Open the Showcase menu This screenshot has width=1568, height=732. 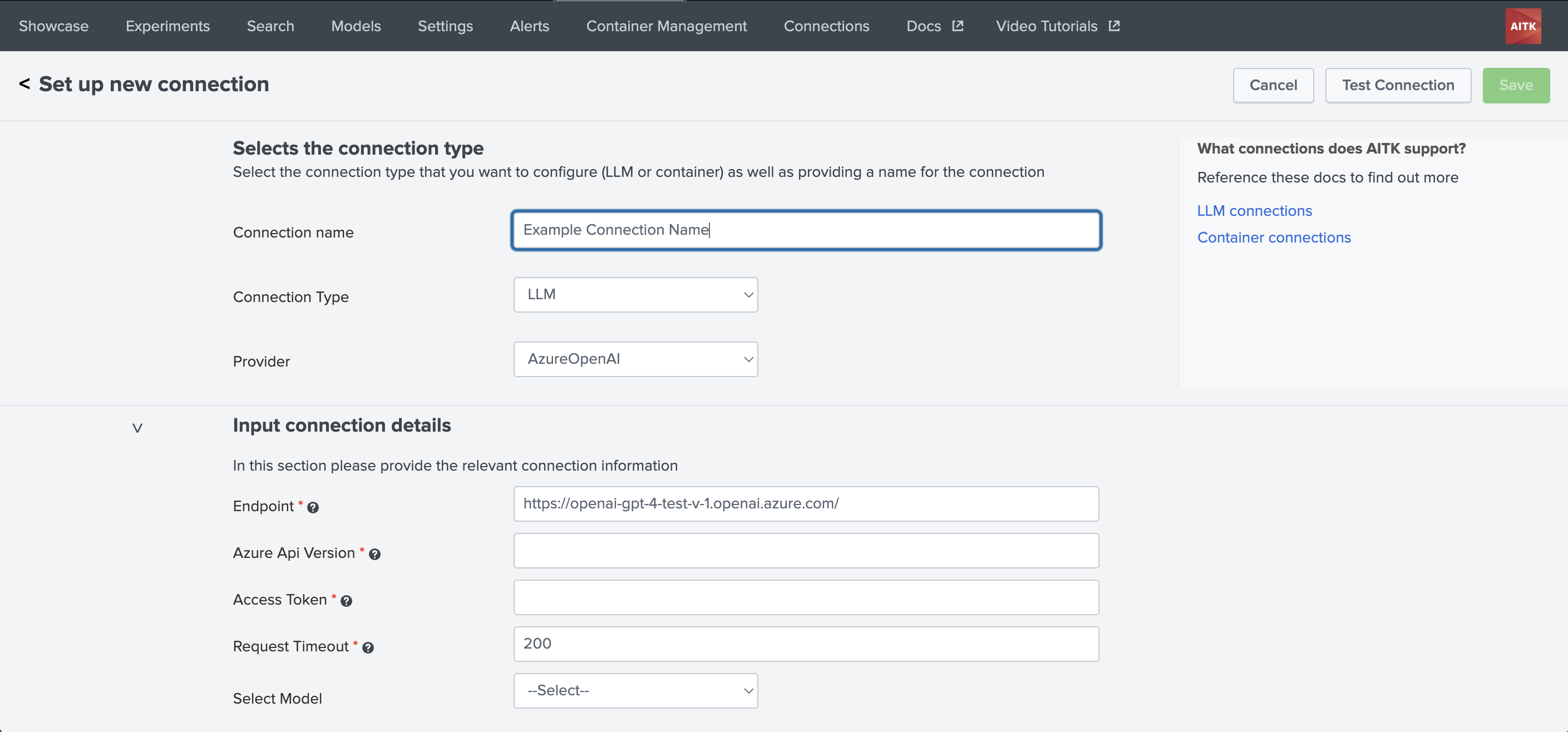[53, 26]
